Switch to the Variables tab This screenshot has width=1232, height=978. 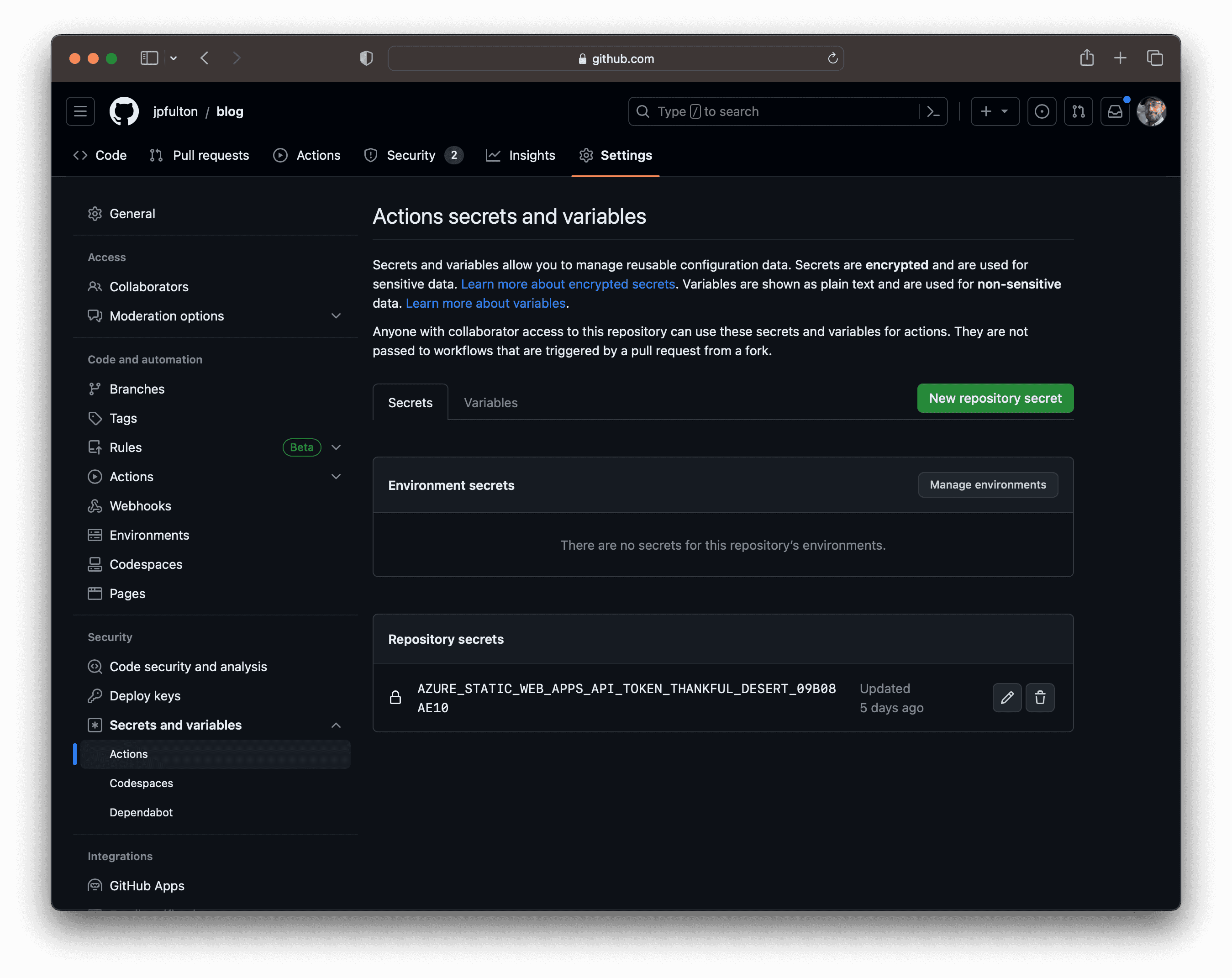point(491,403)
